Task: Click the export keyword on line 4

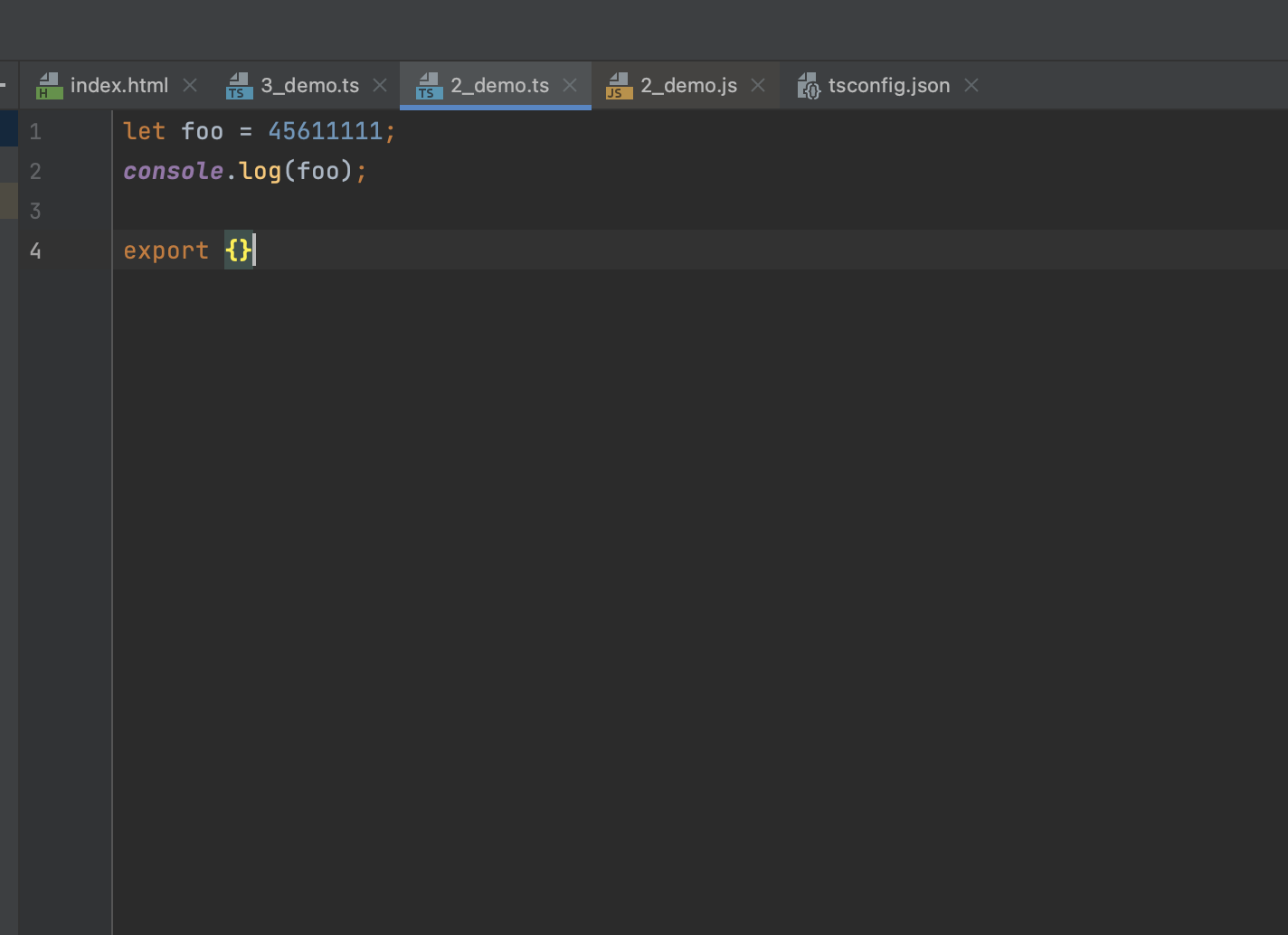Action: coord(166,250)
